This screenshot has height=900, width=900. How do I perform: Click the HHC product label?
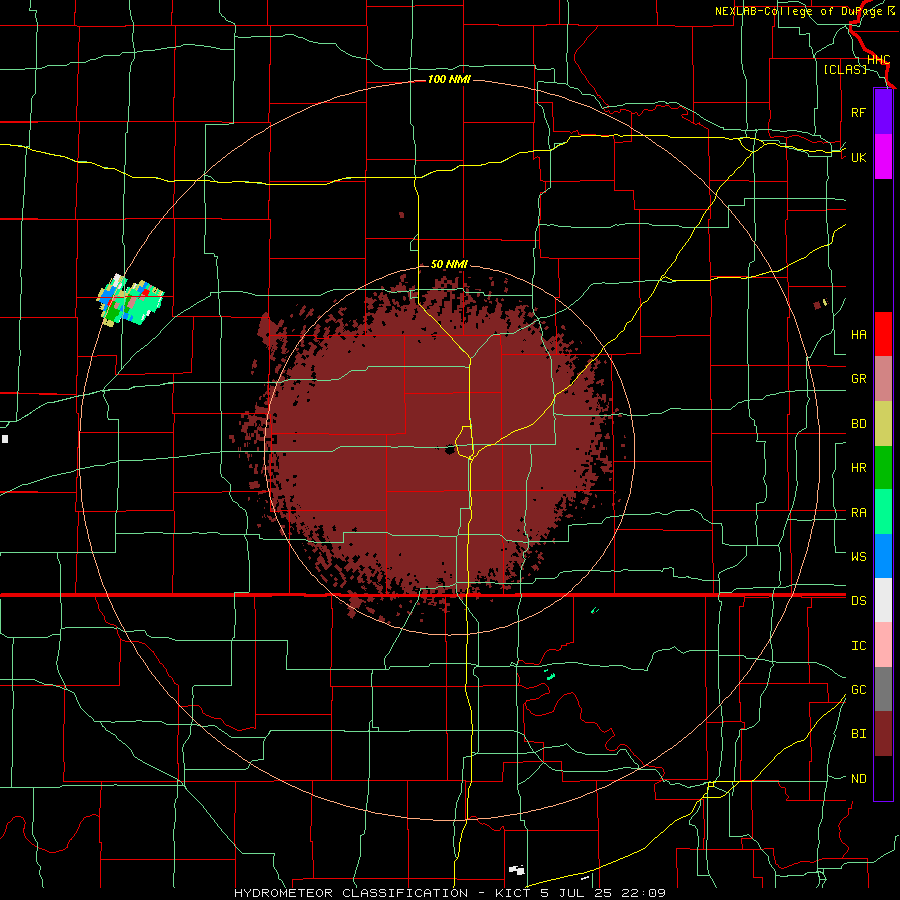point(878,60)
